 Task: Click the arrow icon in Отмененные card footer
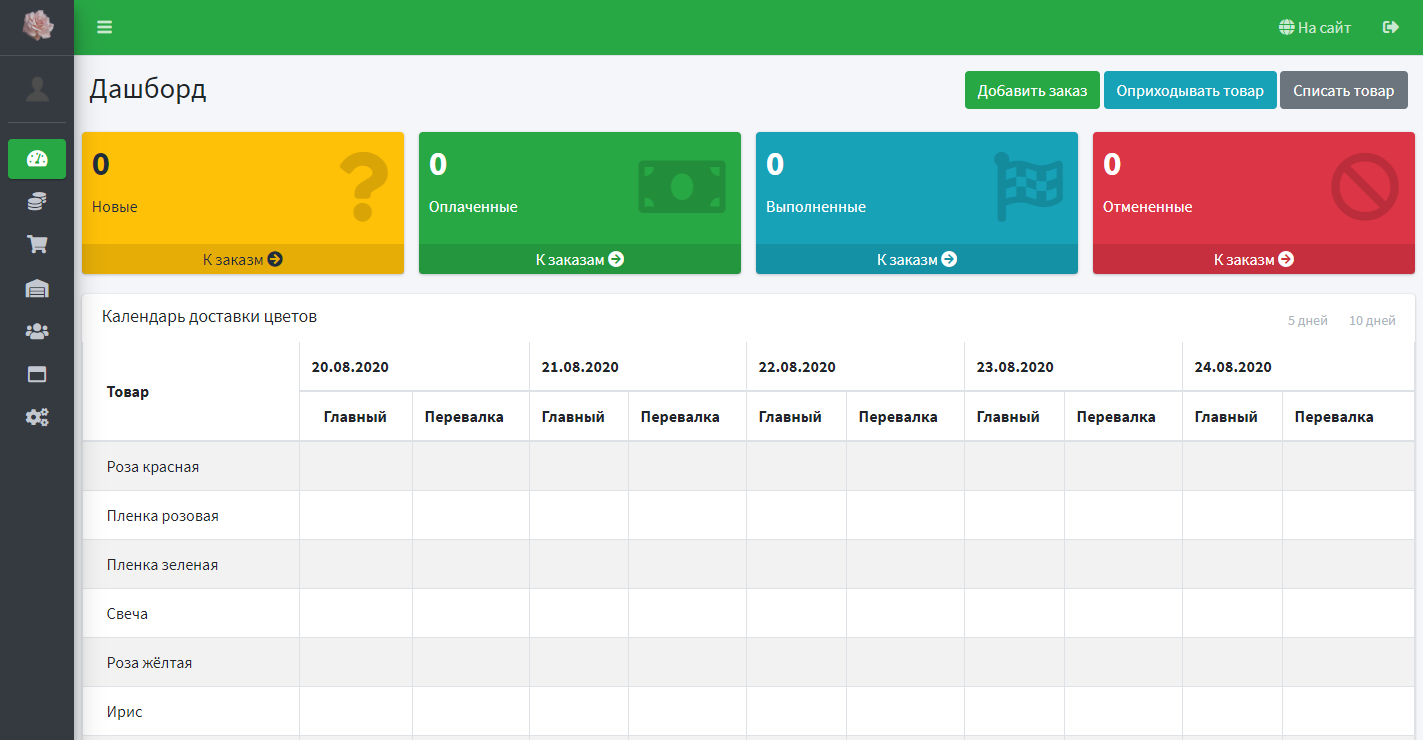point(1286,259)
